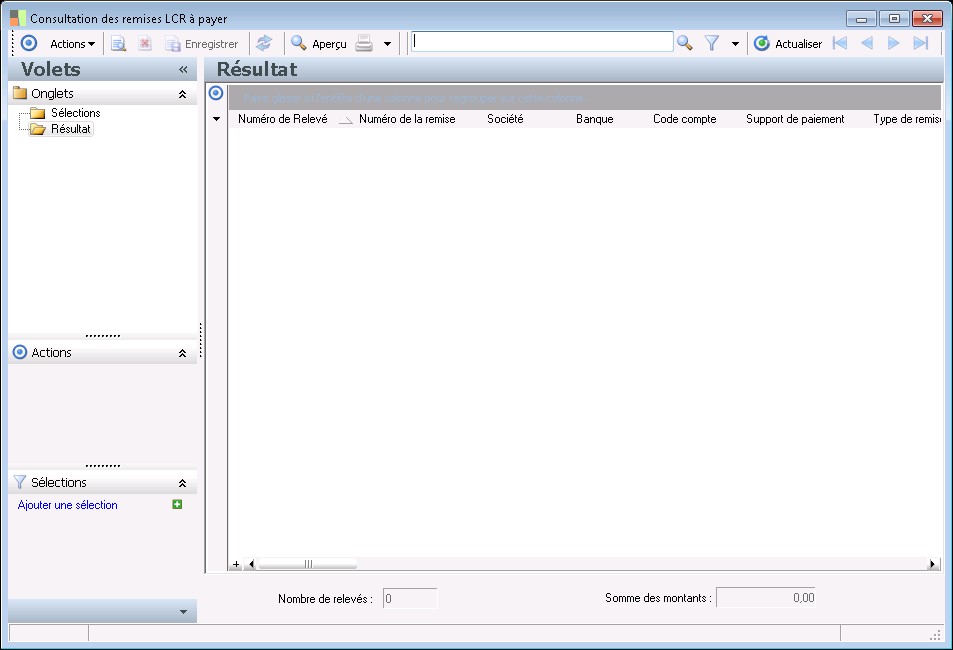
Task: Collapse the Volets panel with double chevron
Action: pos(183,70)
